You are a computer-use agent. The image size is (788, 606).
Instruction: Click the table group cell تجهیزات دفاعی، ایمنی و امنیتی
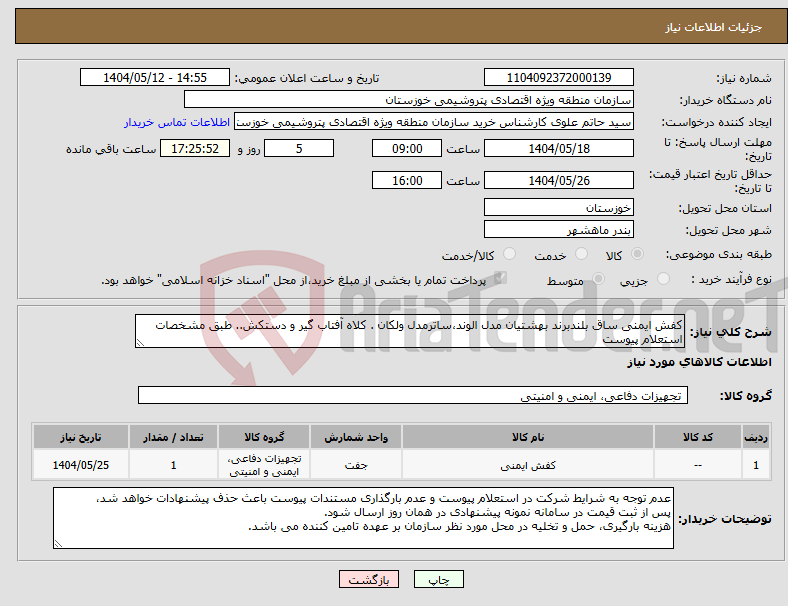[x=264, y=465]
